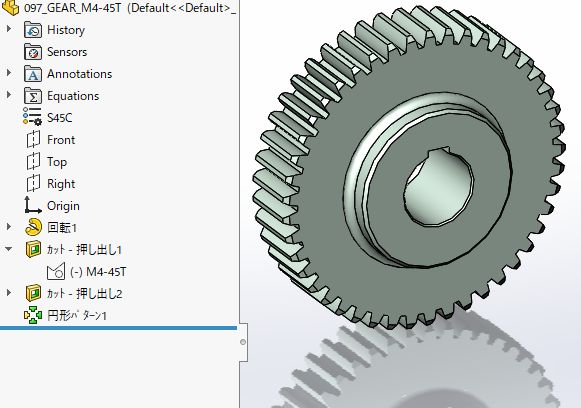Expand the 回転1 feature

(9, 227)
